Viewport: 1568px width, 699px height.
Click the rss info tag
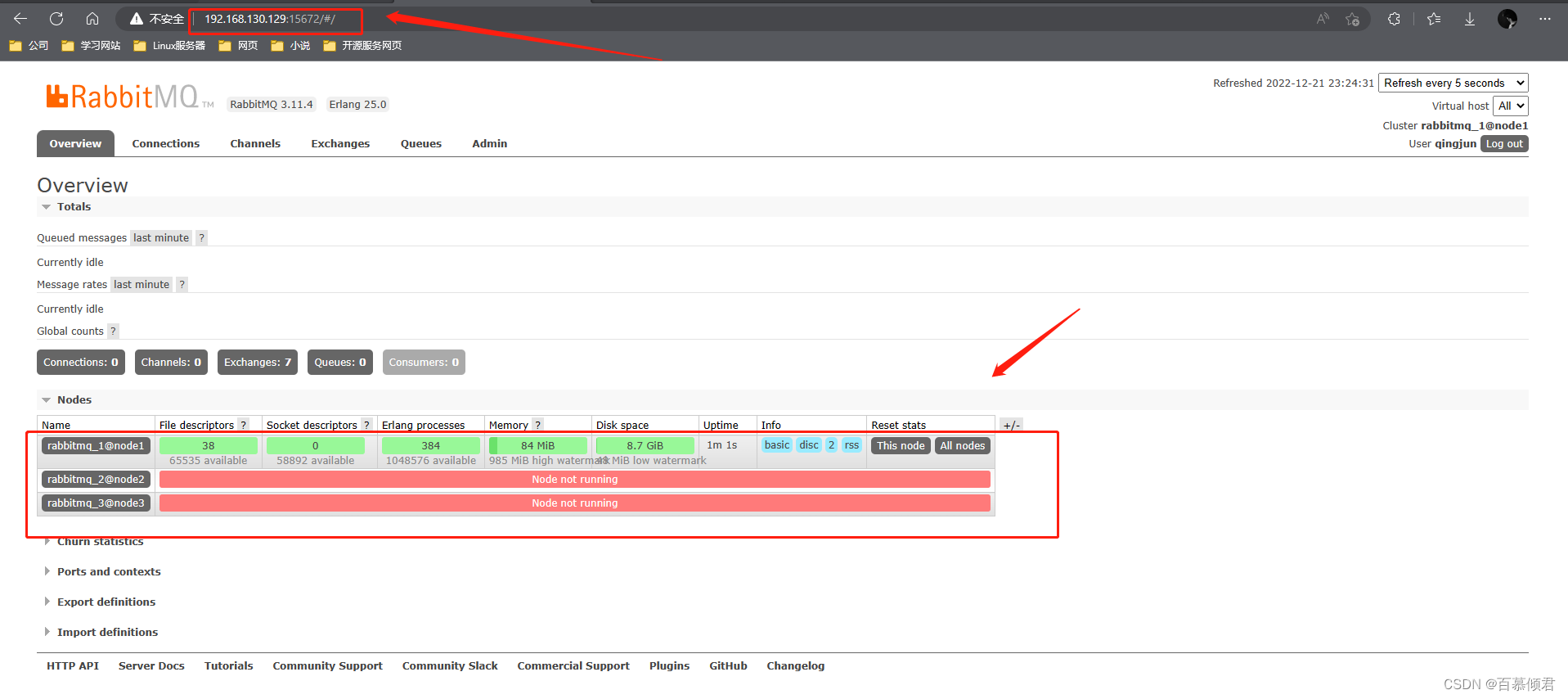[851, 445]
